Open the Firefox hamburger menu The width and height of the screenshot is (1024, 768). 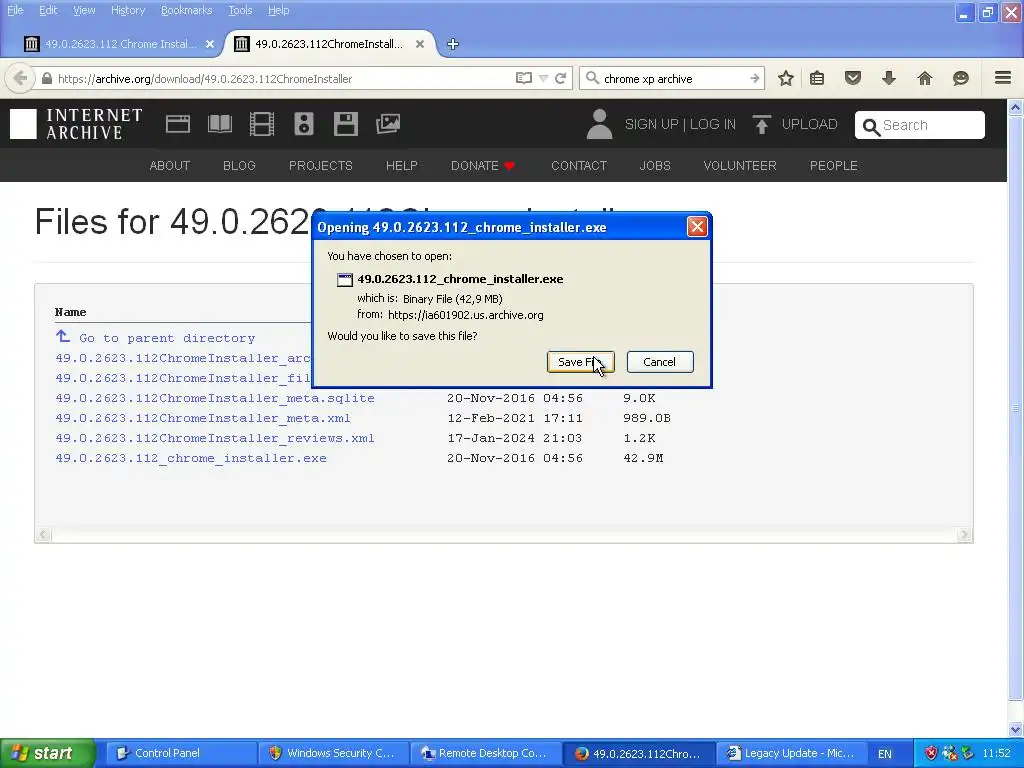[1003, 78]
